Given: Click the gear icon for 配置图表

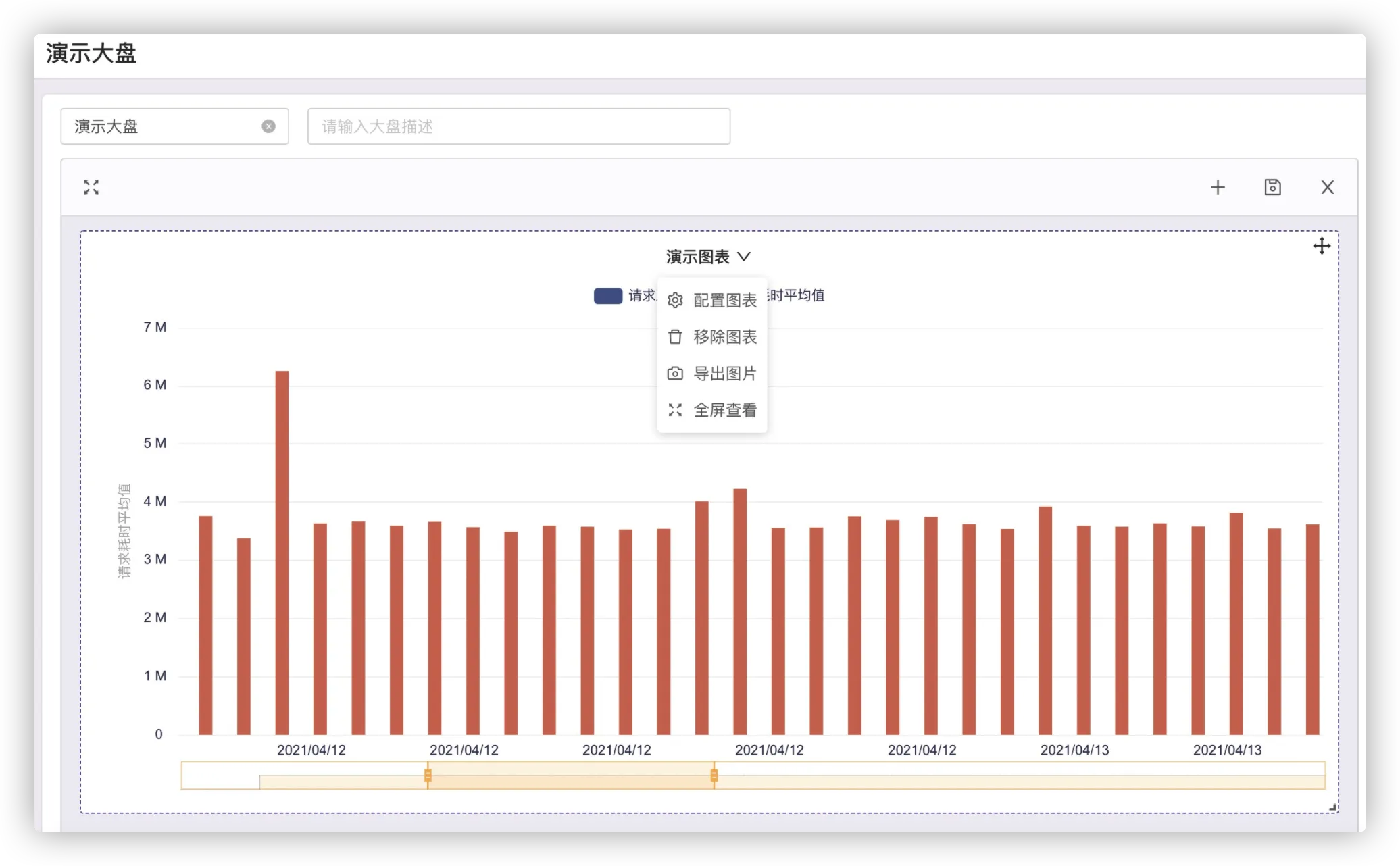Looking at the screenshot, I should 675,301.
